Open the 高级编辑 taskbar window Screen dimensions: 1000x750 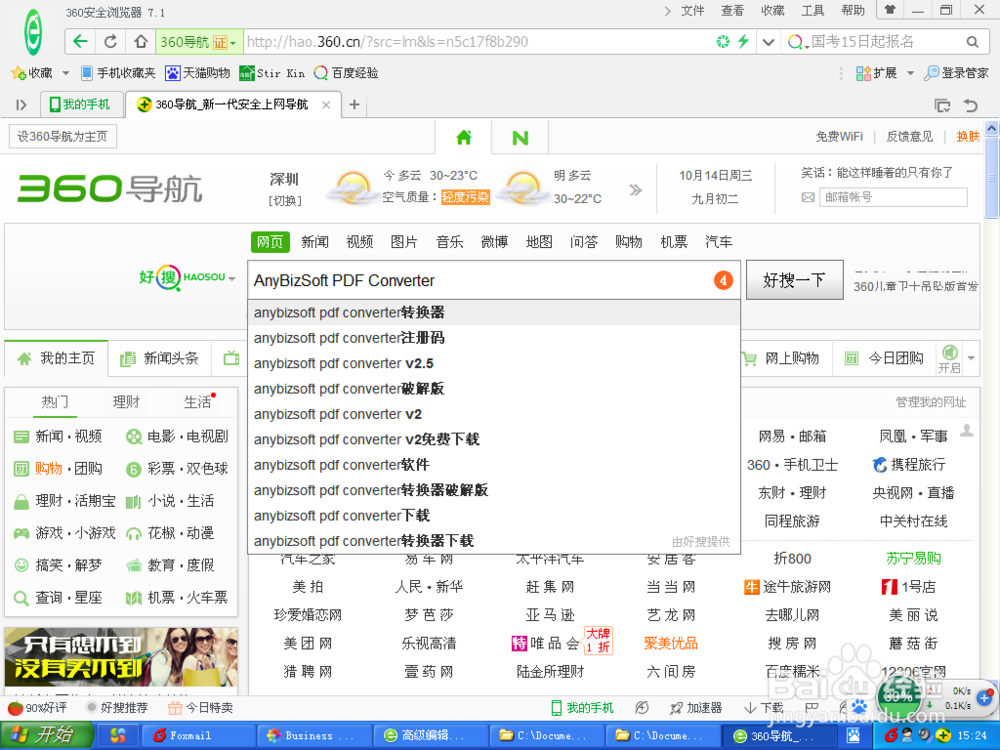430,735
